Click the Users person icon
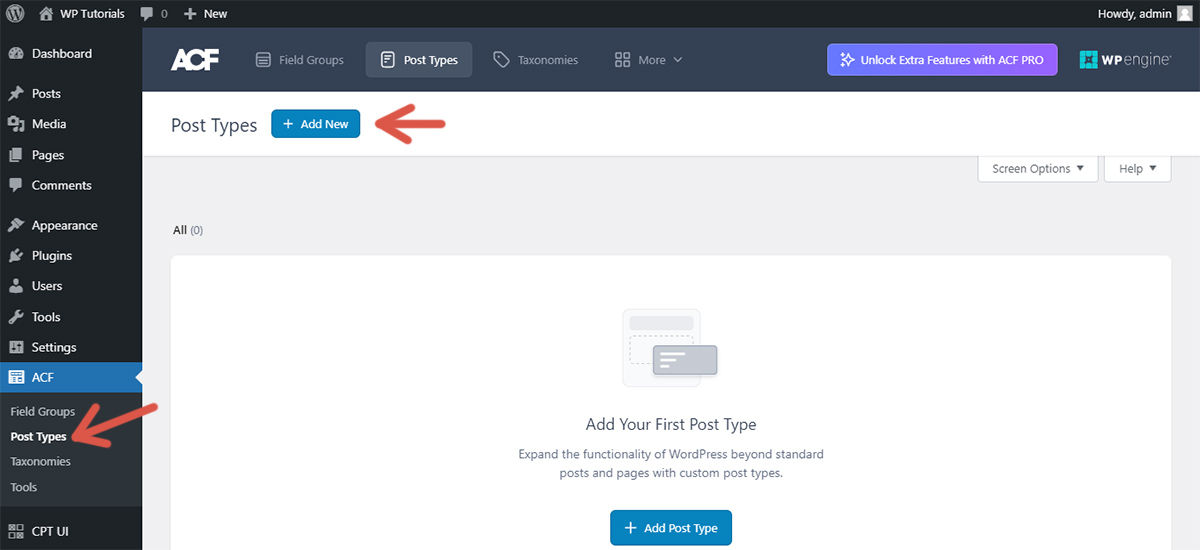The width and height of the screenshot is (1200, 550). click(x=16, y=286)
